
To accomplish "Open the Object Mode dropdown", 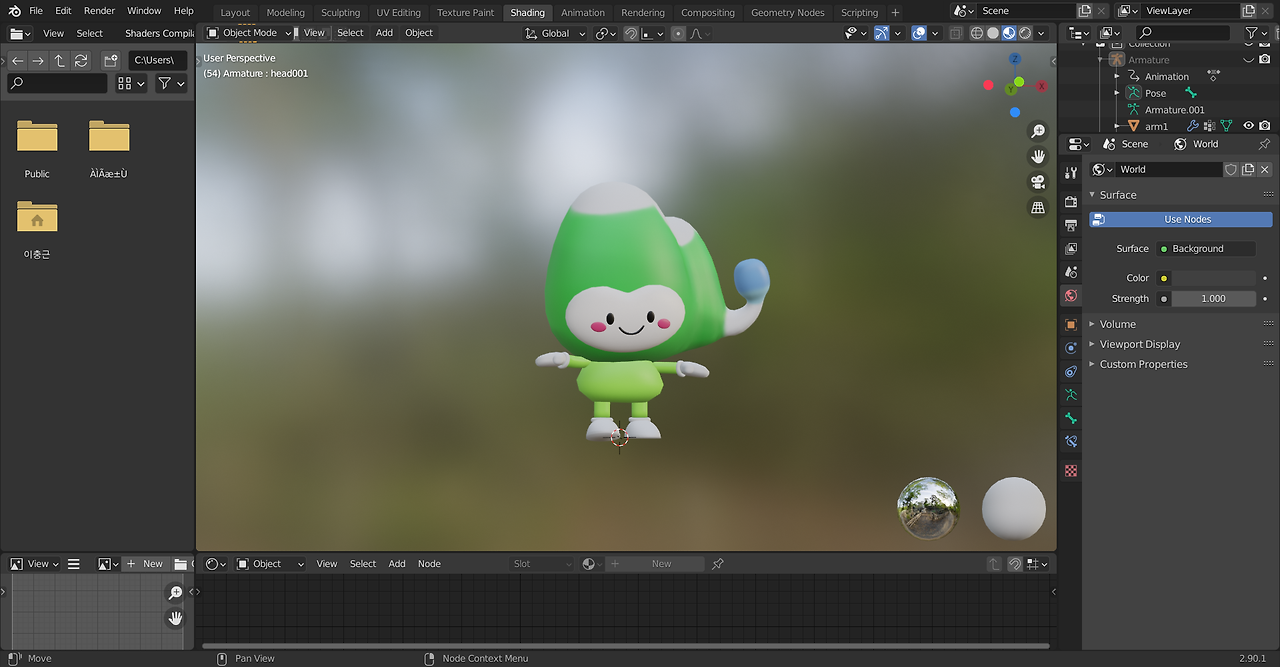I will [x=249, y=33].
